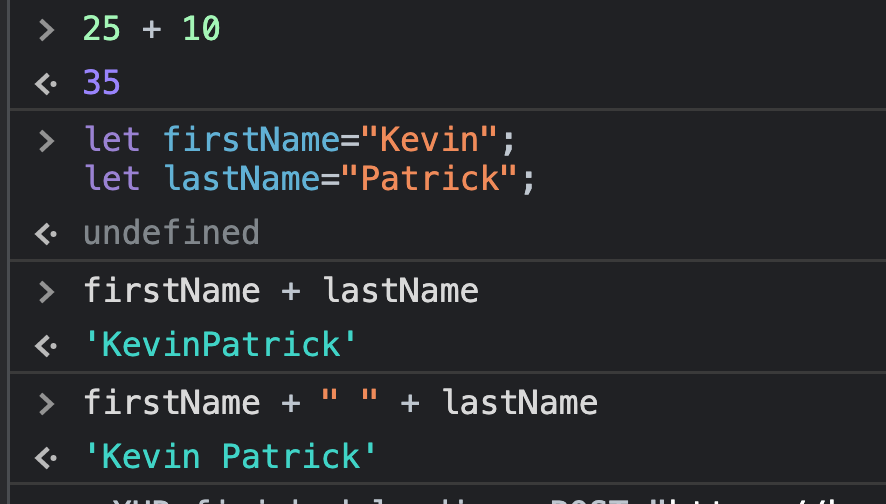Screen dimensions: 886x504
Task: Click the input chevron beside firstName + lastName
Action: point(46,291)
